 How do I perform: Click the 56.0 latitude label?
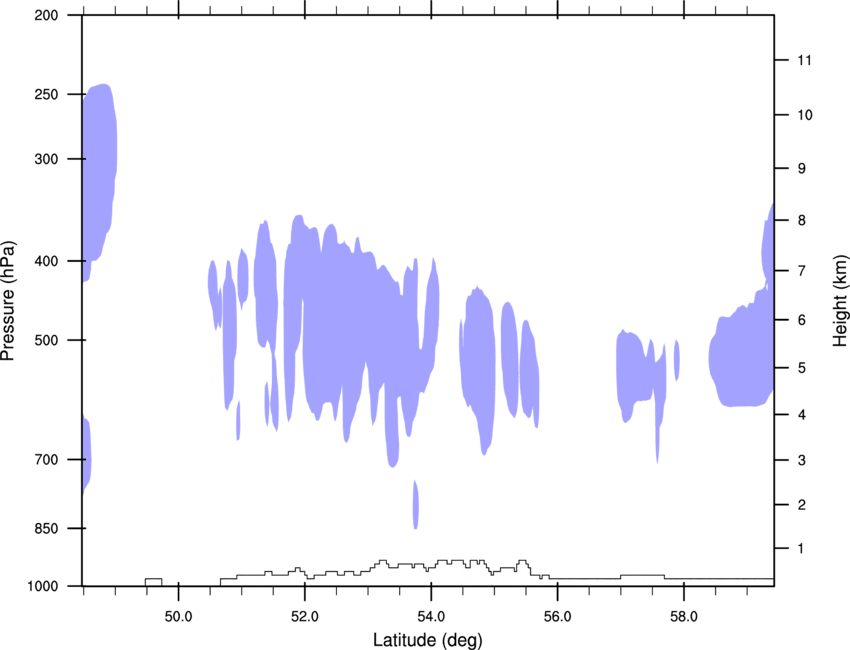tap(557, 617)
